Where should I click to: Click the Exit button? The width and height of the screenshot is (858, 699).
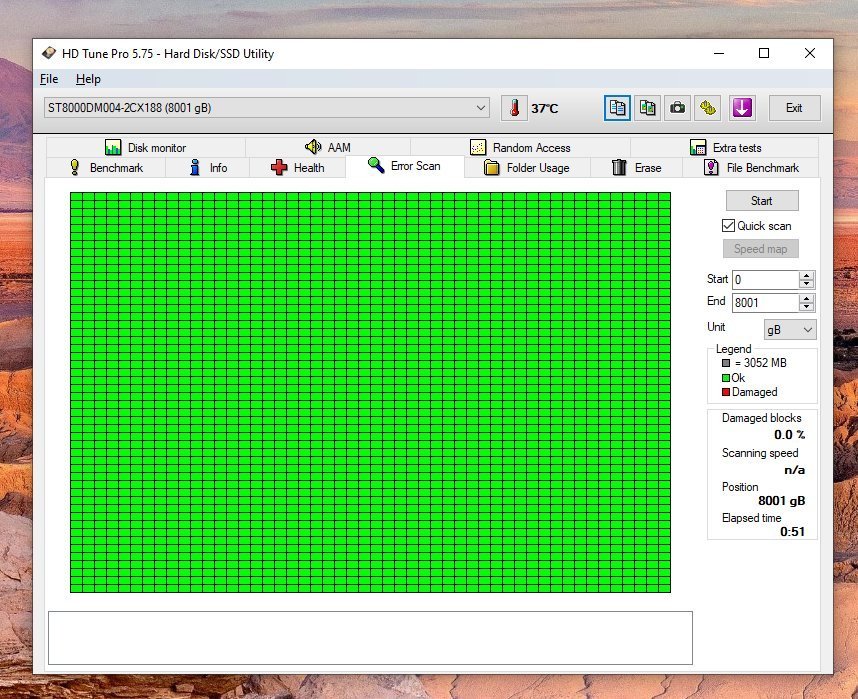click(x=794, y=108)
